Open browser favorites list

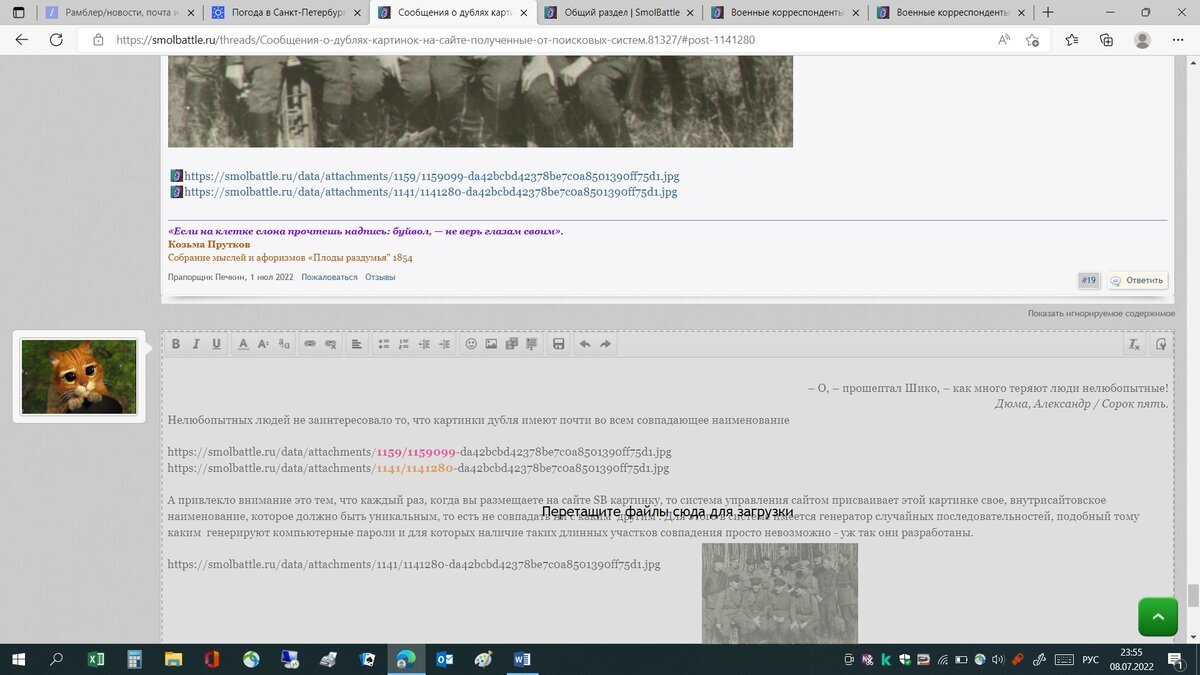[x=1072, y=40]
